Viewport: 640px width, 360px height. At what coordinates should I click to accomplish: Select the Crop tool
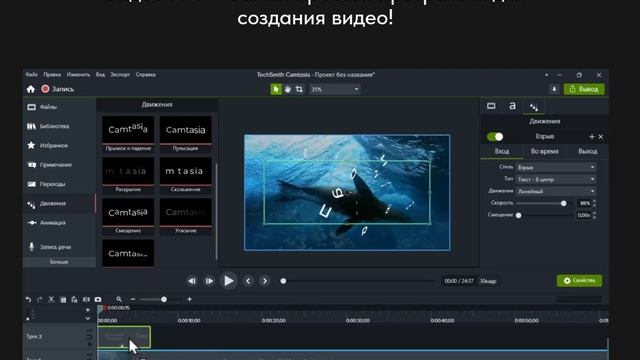[299, 89]
